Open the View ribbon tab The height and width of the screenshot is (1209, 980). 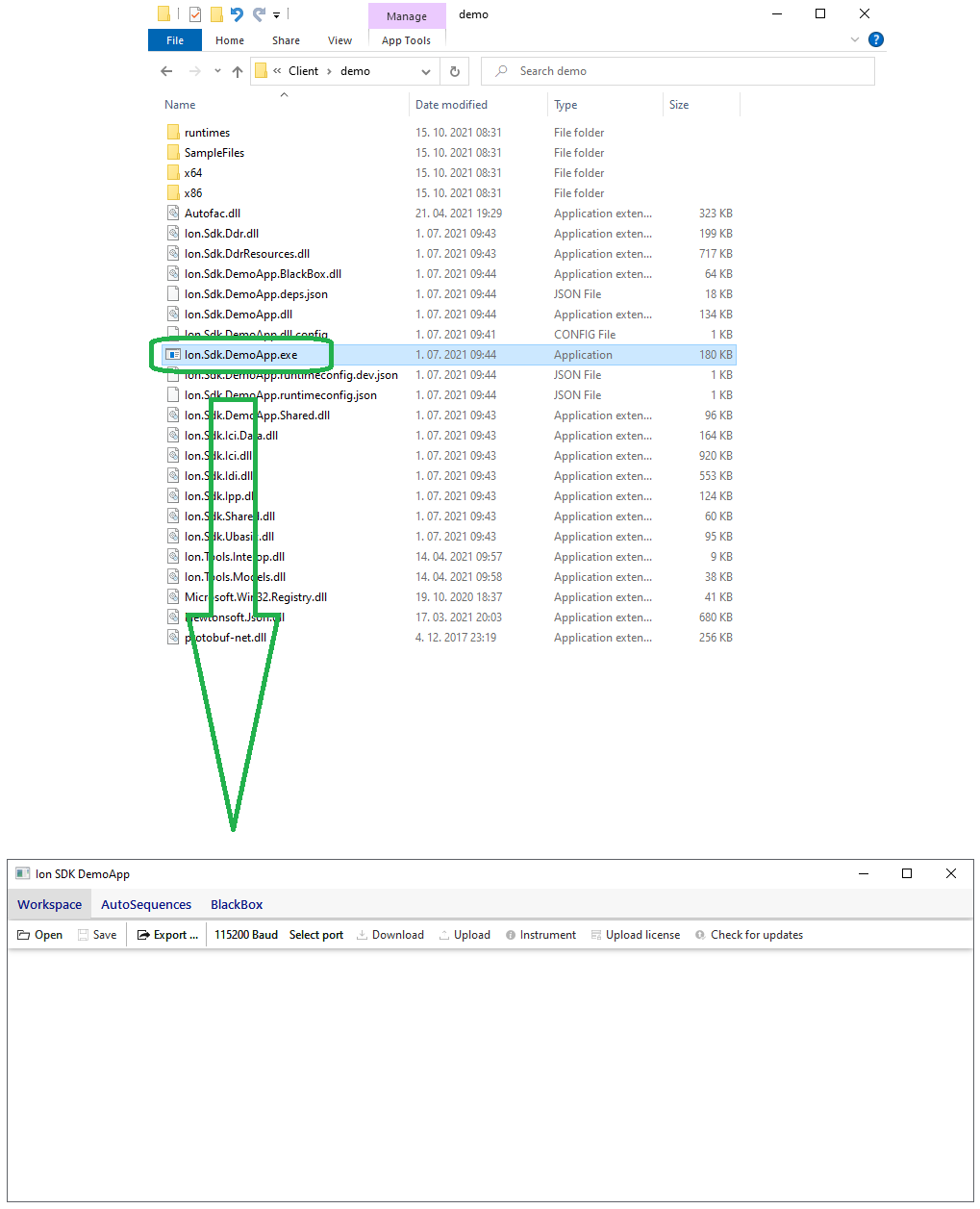pos(339,40)
